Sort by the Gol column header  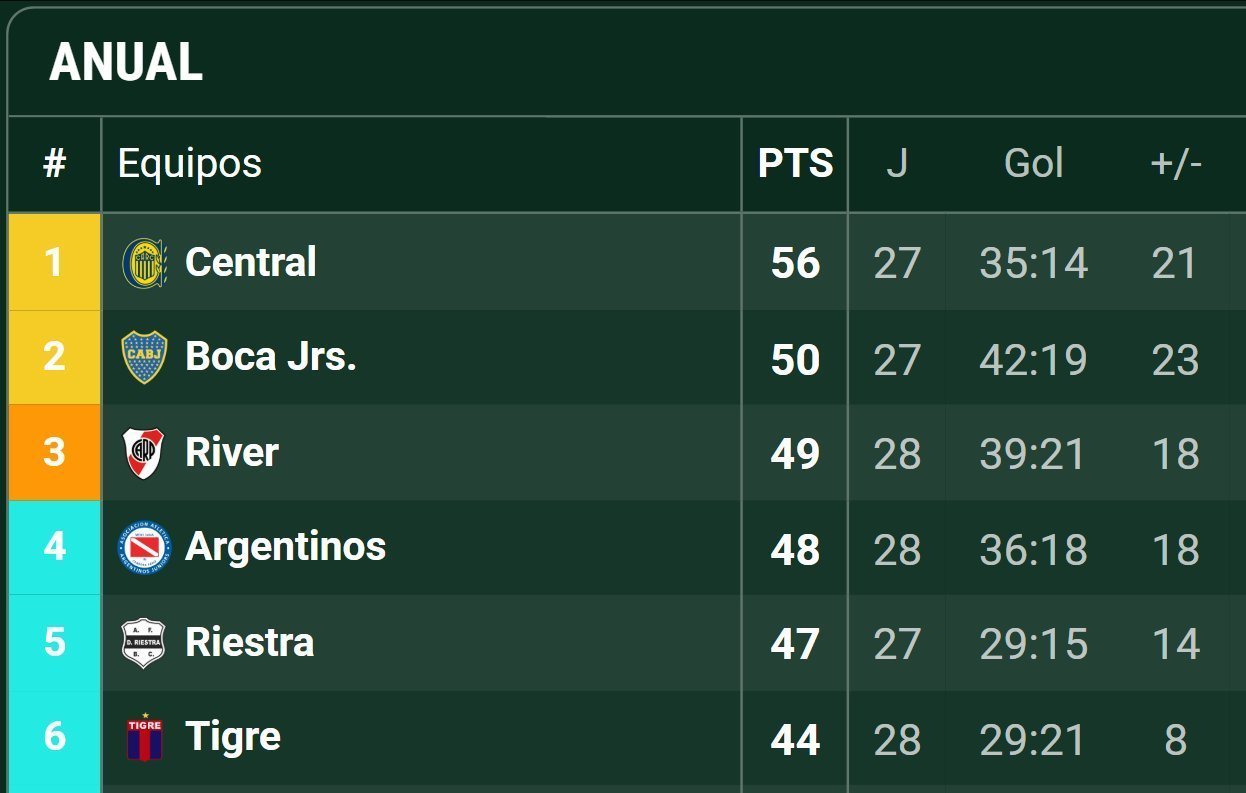coord(1033,164)
